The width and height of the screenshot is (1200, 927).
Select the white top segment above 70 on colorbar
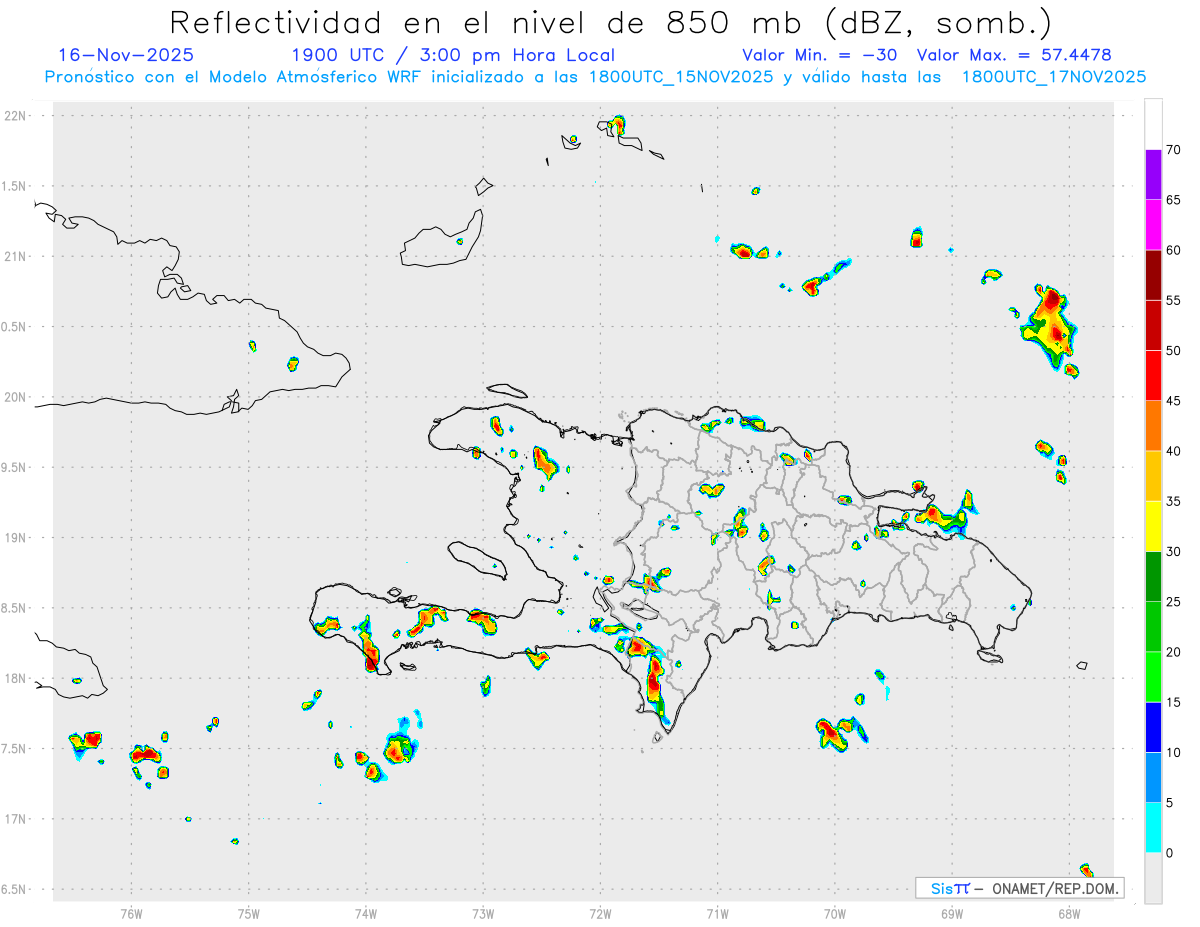1153,124
